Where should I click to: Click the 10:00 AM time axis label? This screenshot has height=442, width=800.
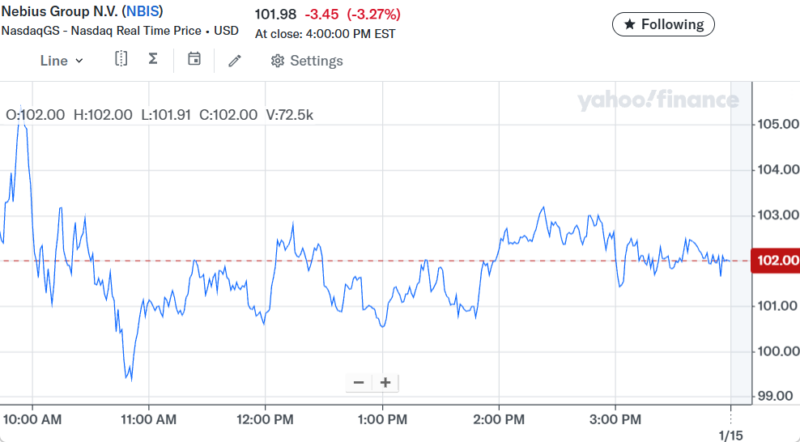click(33, 416)
